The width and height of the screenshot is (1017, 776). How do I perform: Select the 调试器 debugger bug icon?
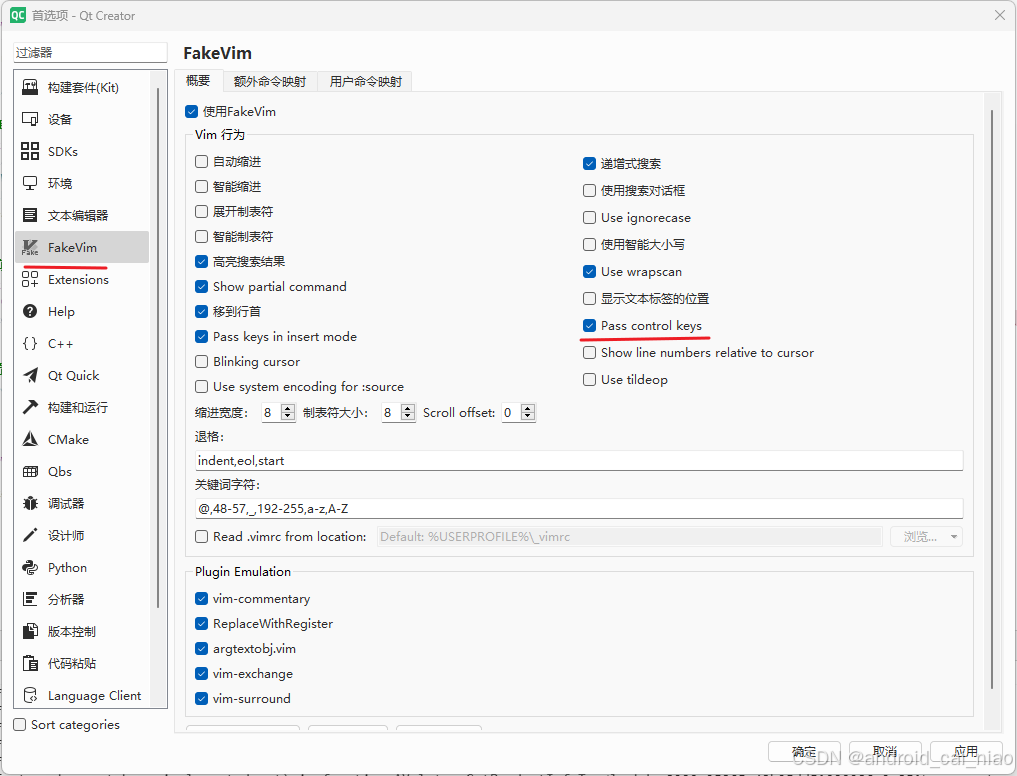coord(30,503)
